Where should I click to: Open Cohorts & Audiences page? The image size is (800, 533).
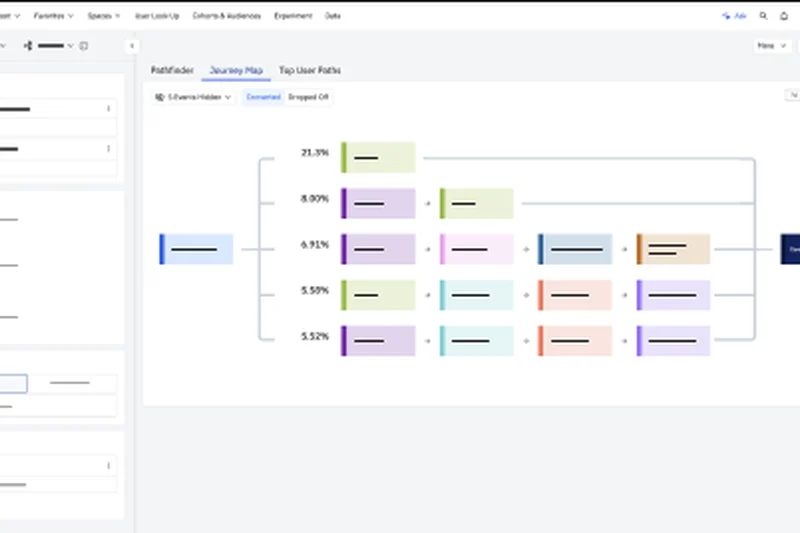click(226, 16)
